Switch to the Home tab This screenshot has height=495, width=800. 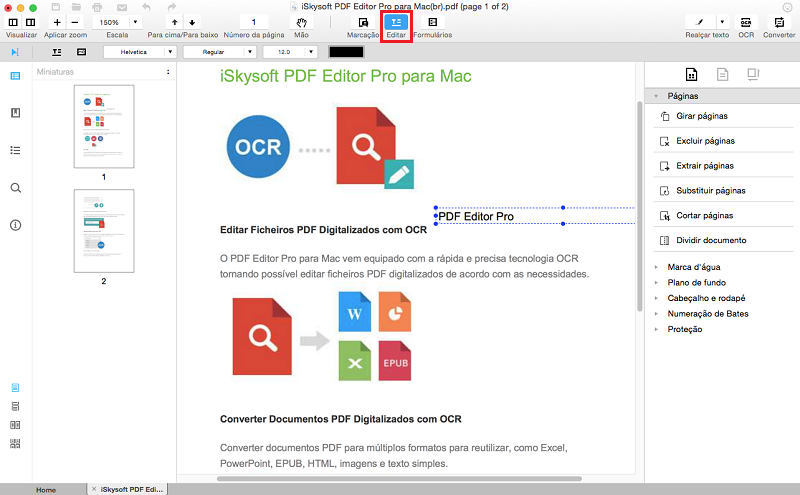(x=46, y=489)
